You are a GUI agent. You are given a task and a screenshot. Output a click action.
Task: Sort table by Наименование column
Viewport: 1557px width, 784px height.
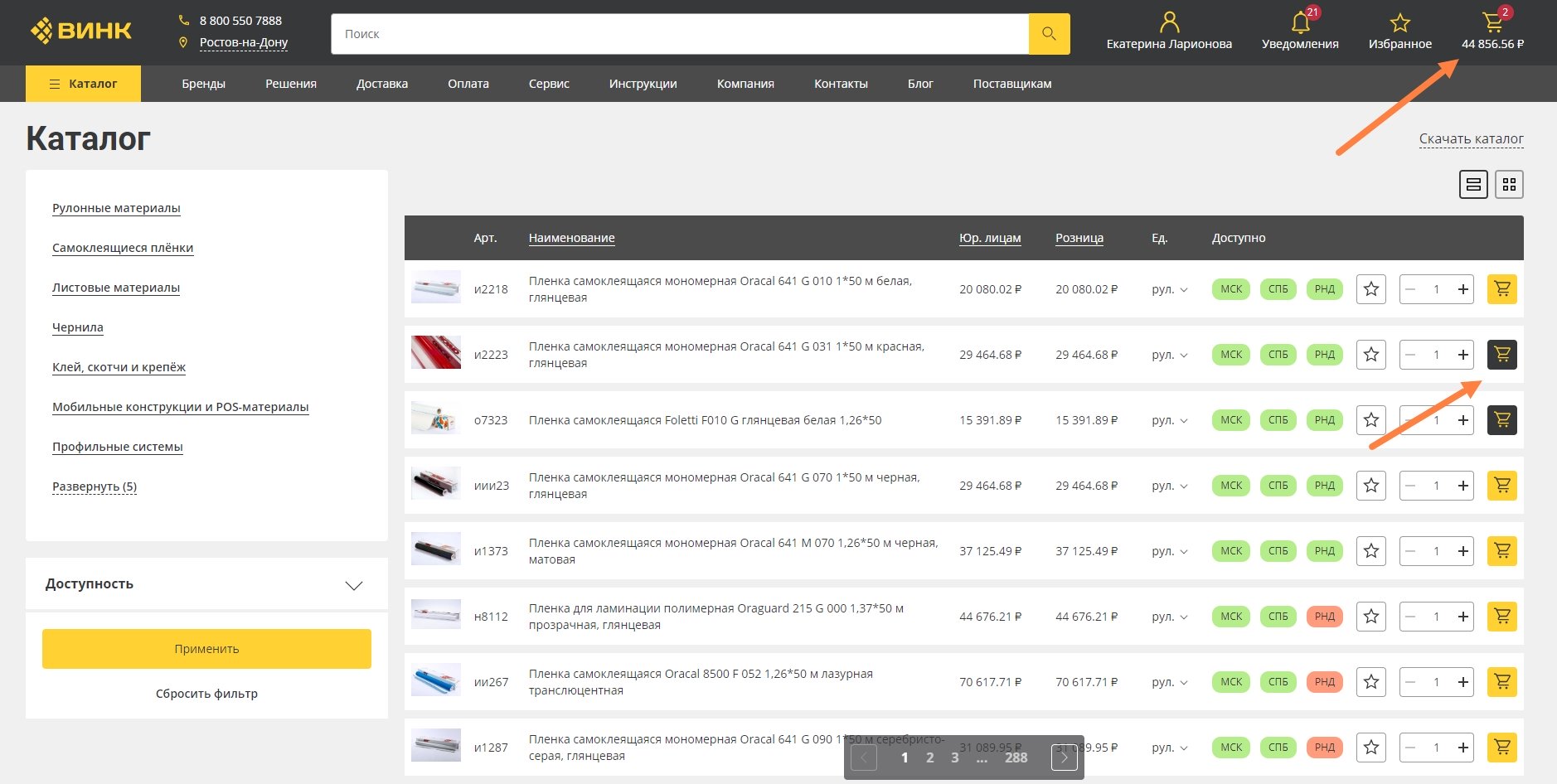(x=572, y=238)
